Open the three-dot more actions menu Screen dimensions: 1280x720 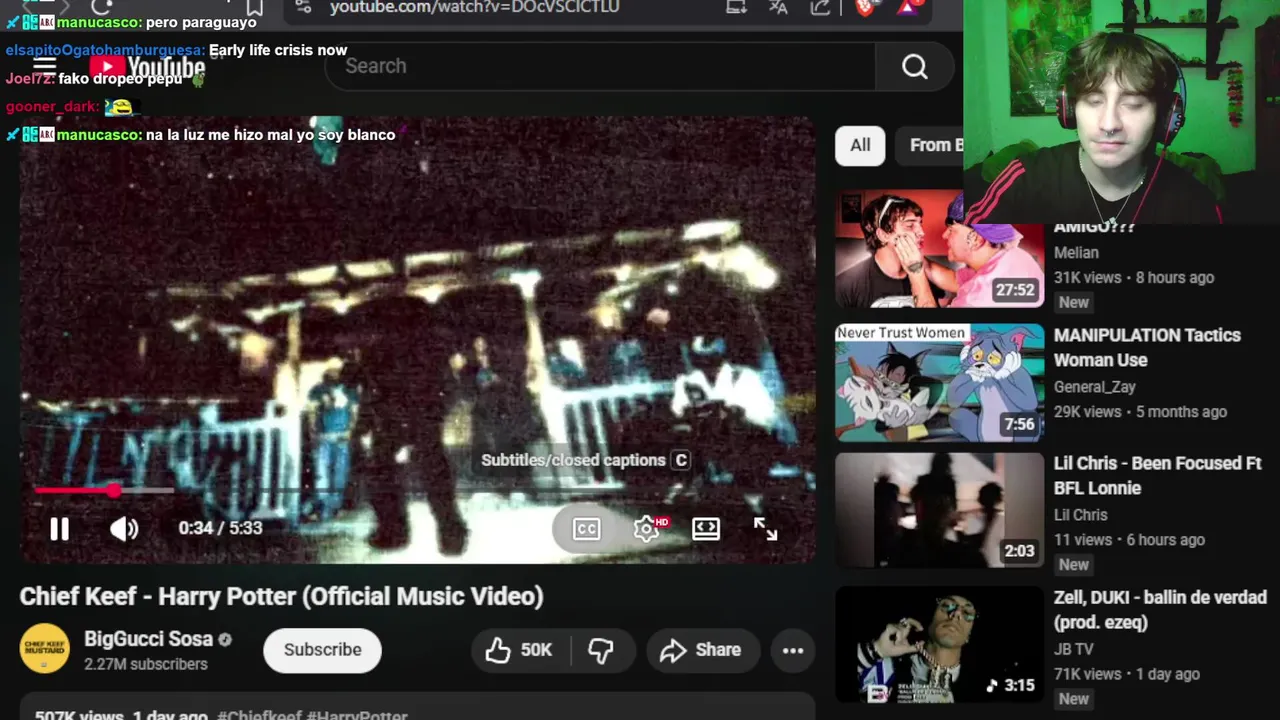point(793,650)
